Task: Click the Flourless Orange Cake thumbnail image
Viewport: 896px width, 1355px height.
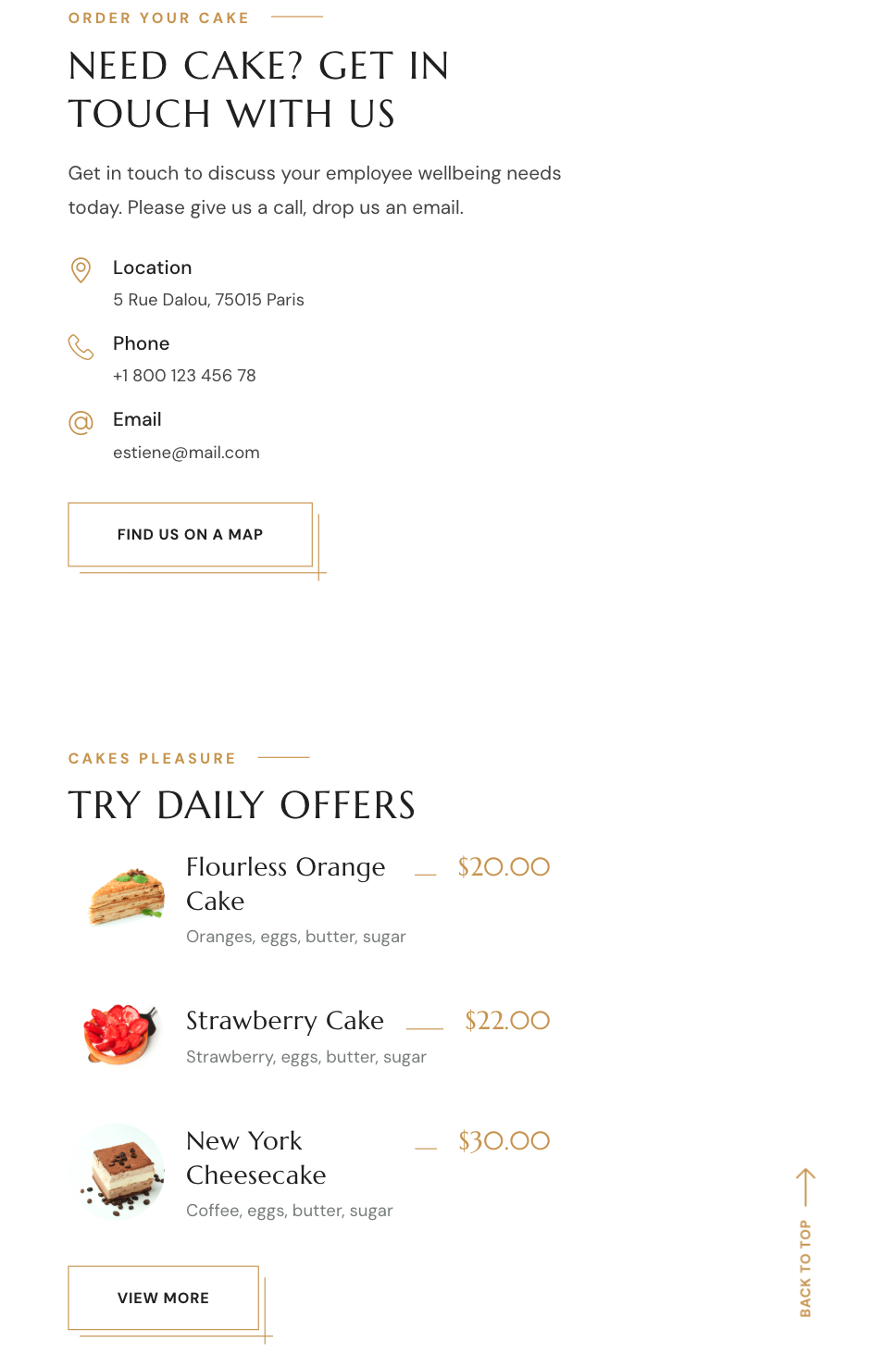Action: [127, 896]
